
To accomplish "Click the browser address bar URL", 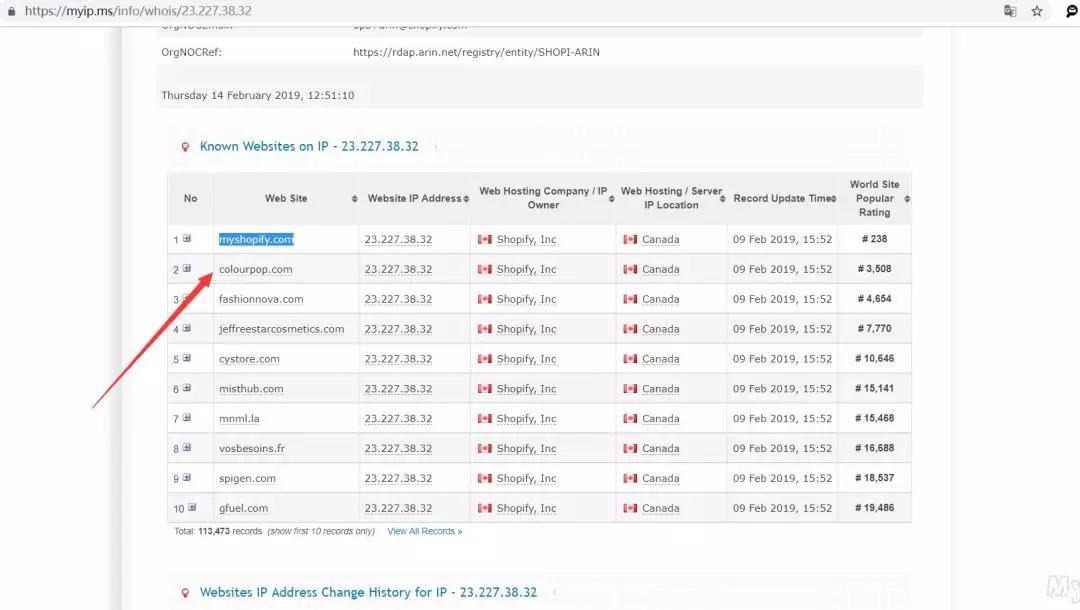I will (x=140, y=11).
